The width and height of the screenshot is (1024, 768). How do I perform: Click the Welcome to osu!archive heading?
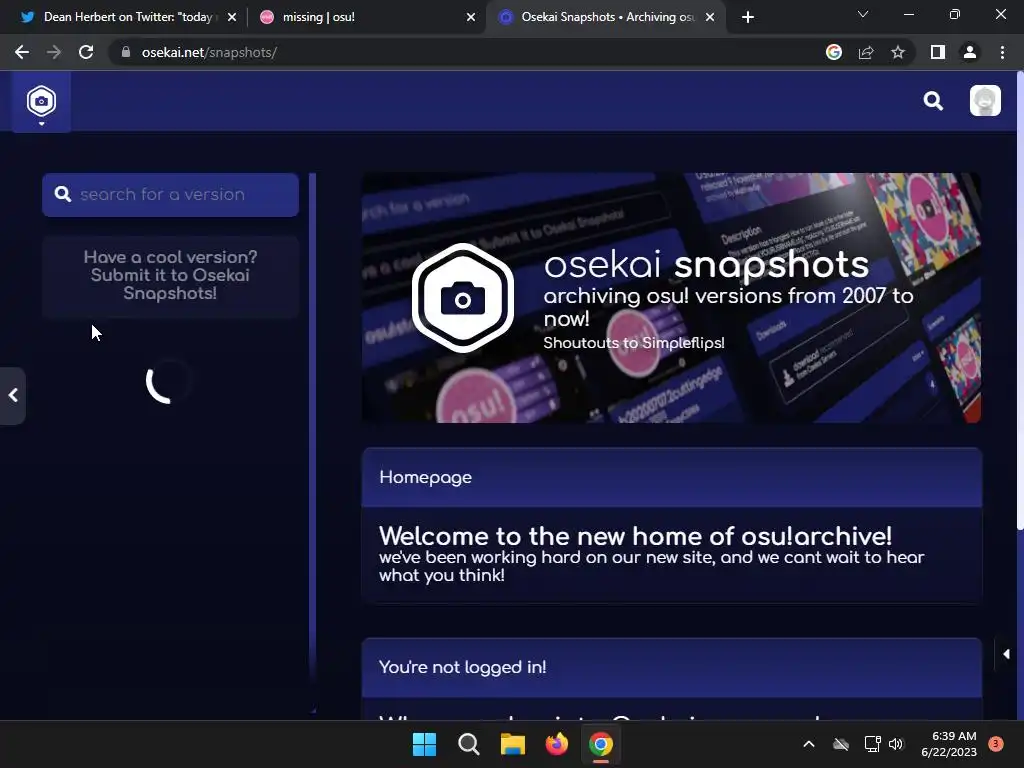click(x=635, y=536)
